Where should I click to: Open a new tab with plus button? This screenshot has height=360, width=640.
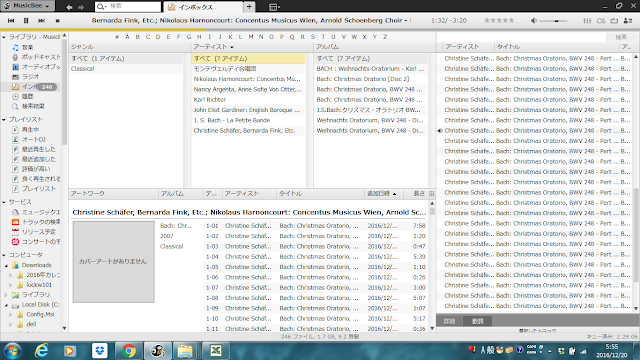tap(249, 7)
